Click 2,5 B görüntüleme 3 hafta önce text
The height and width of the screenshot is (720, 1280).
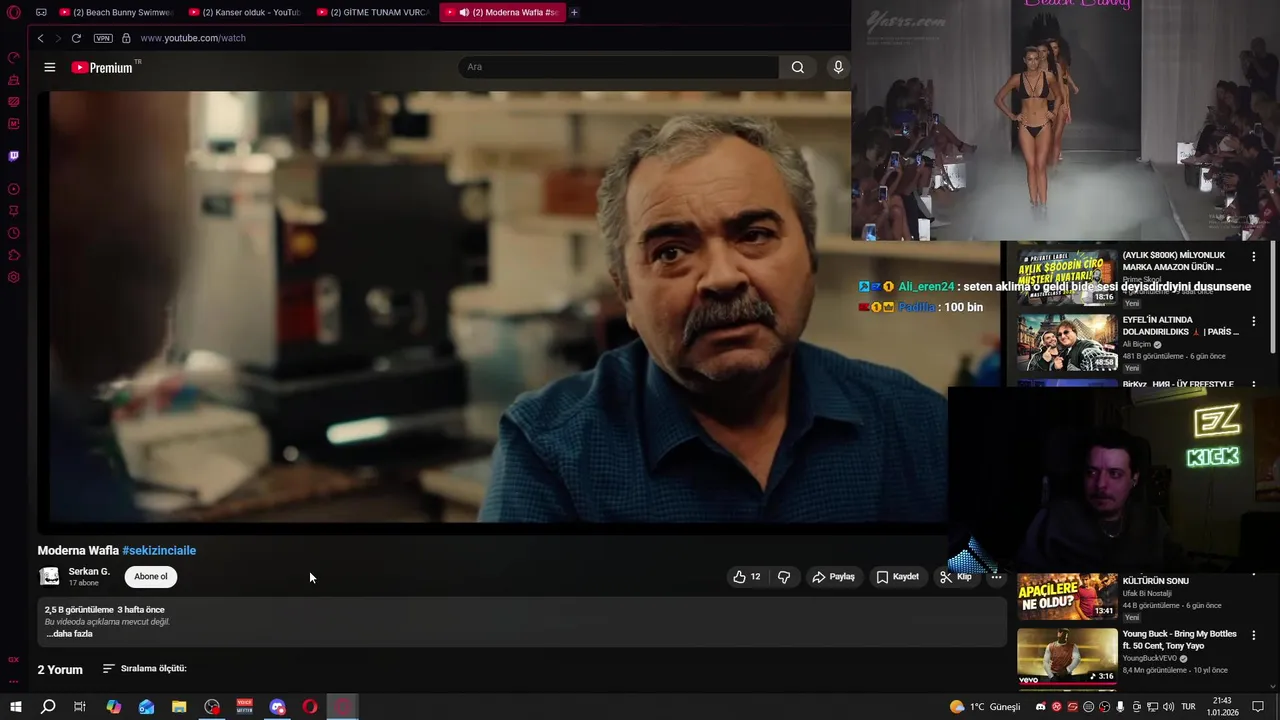(104, 610)
